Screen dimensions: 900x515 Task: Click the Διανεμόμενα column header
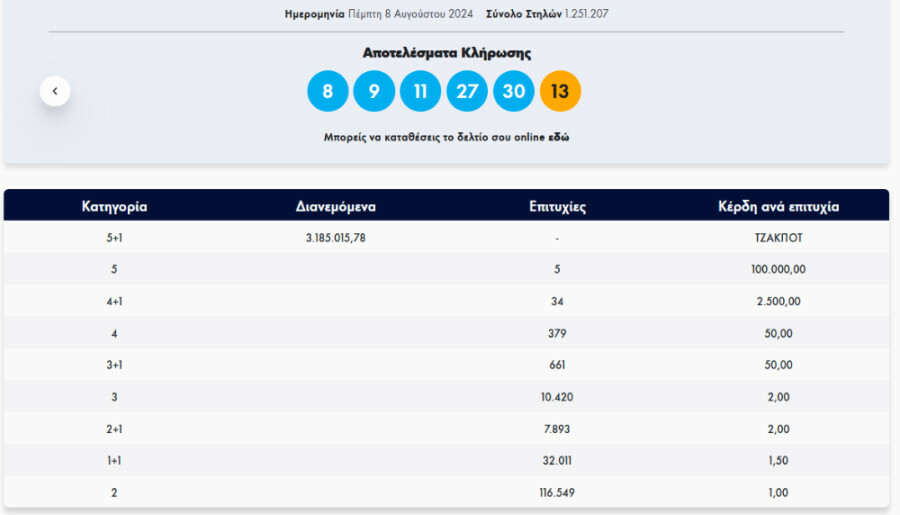(x=335, y=207)
